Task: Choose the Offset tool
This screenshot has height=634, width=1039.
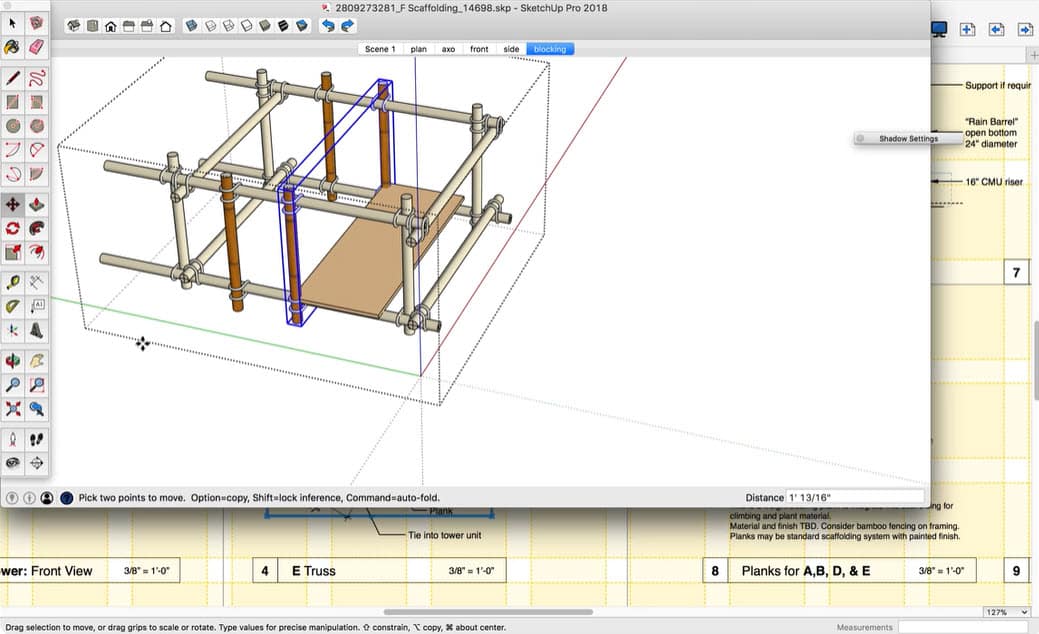Action: coord(36,252)
